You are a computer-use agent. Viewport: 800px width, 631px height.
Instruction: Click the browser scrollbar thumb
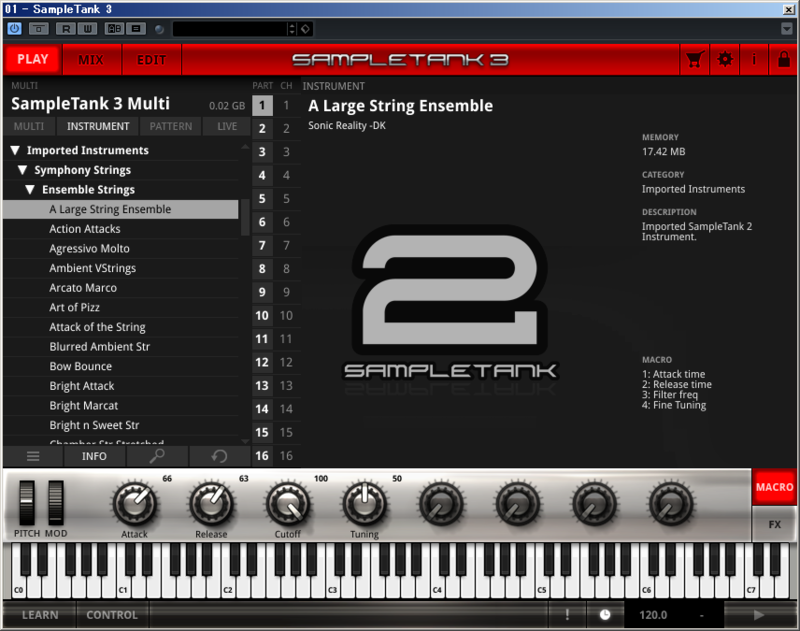click(245, 217)
